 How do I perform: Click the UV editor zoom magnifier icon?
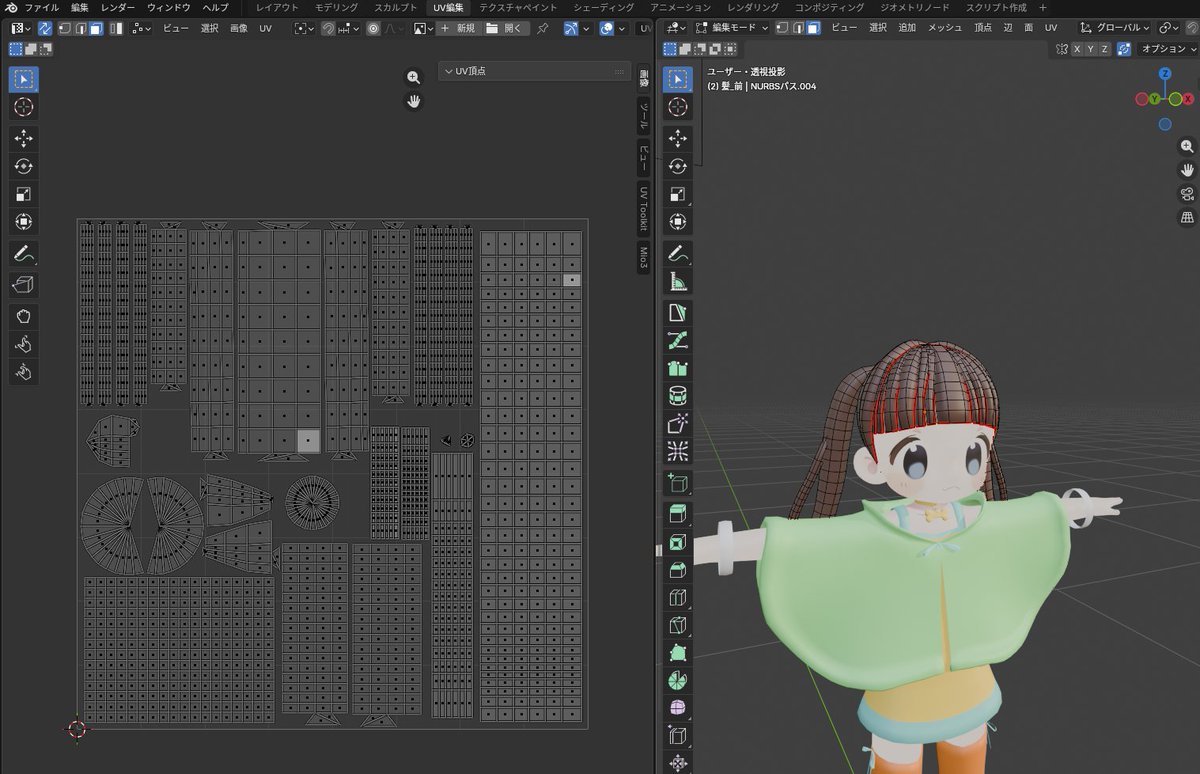414,78
